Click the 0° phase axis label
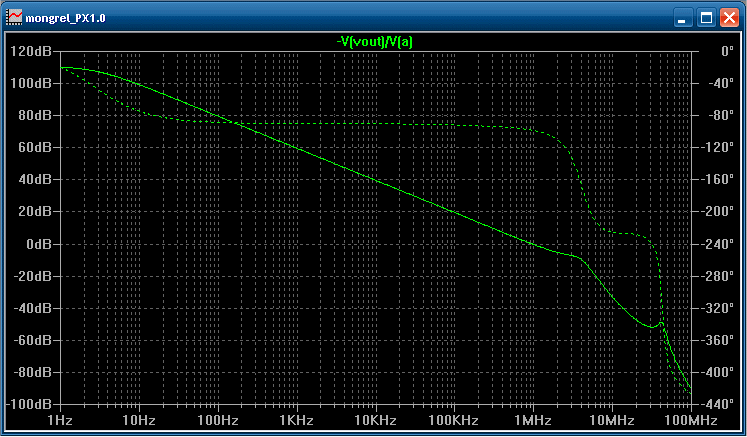 pyautogui.click(x=727, y=51)
